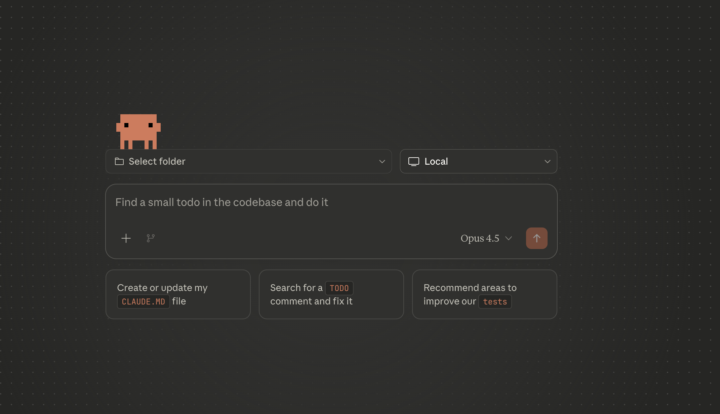
Task: Choose the 'Create or update my CLAUDE.MD file' suggestion
Action: [178, 294]
